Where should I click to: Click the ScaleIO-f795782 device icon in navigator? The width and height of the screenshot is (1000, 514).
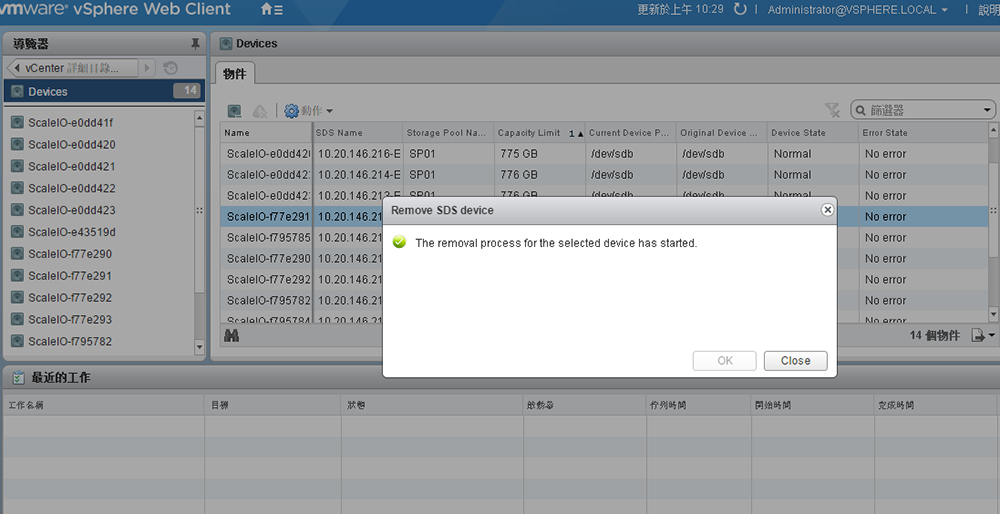pyautogui.click(x=17, y=341)
